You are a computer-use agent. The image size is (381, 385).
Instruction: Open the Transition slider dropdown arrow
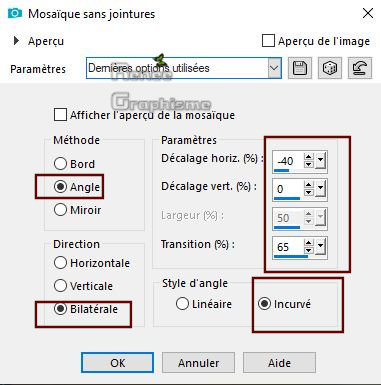coord(320,247)
